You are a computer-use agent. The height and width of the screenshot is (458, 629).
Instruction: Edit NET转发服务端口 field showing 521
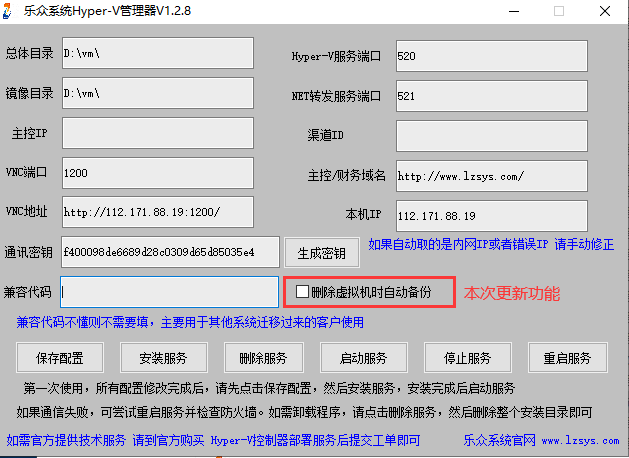(x=492, y=96)
